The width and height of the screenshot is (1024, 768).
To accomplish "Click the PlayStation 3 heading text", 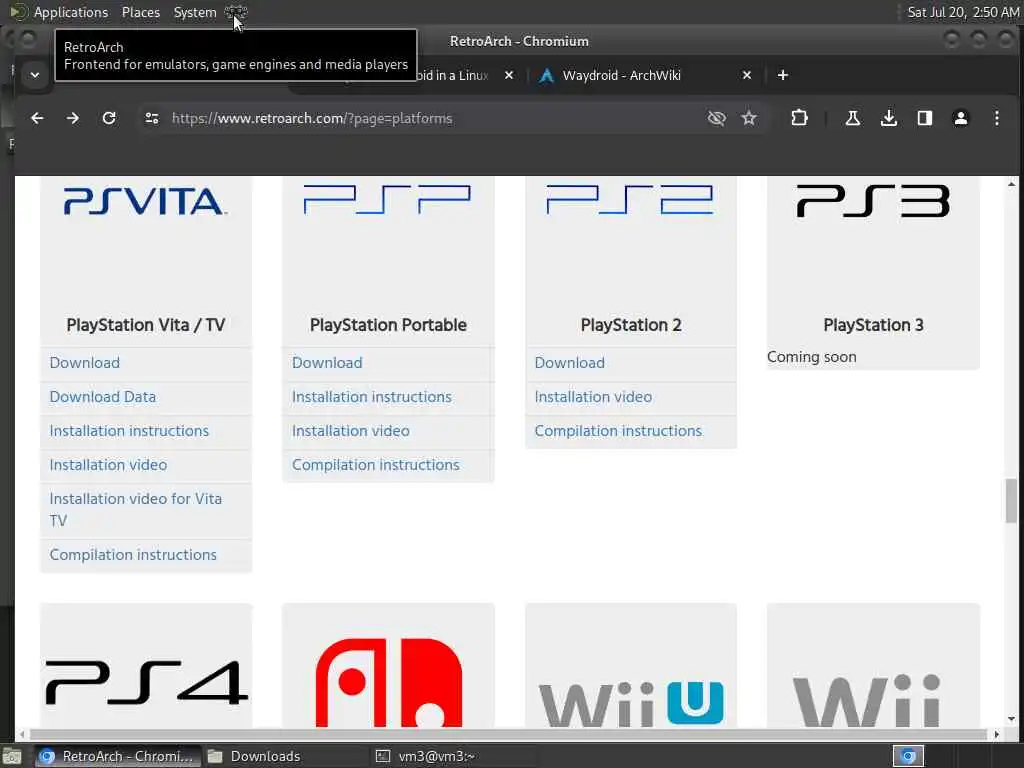I will click(873, 325).
